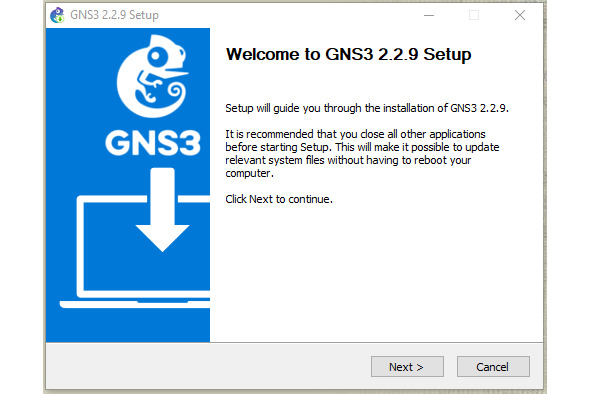Image resolution: width=591 pixels, height=394 pixels.
Task: Click the 'It is recommended that you close' paragraph
Action: coord(362,153)
